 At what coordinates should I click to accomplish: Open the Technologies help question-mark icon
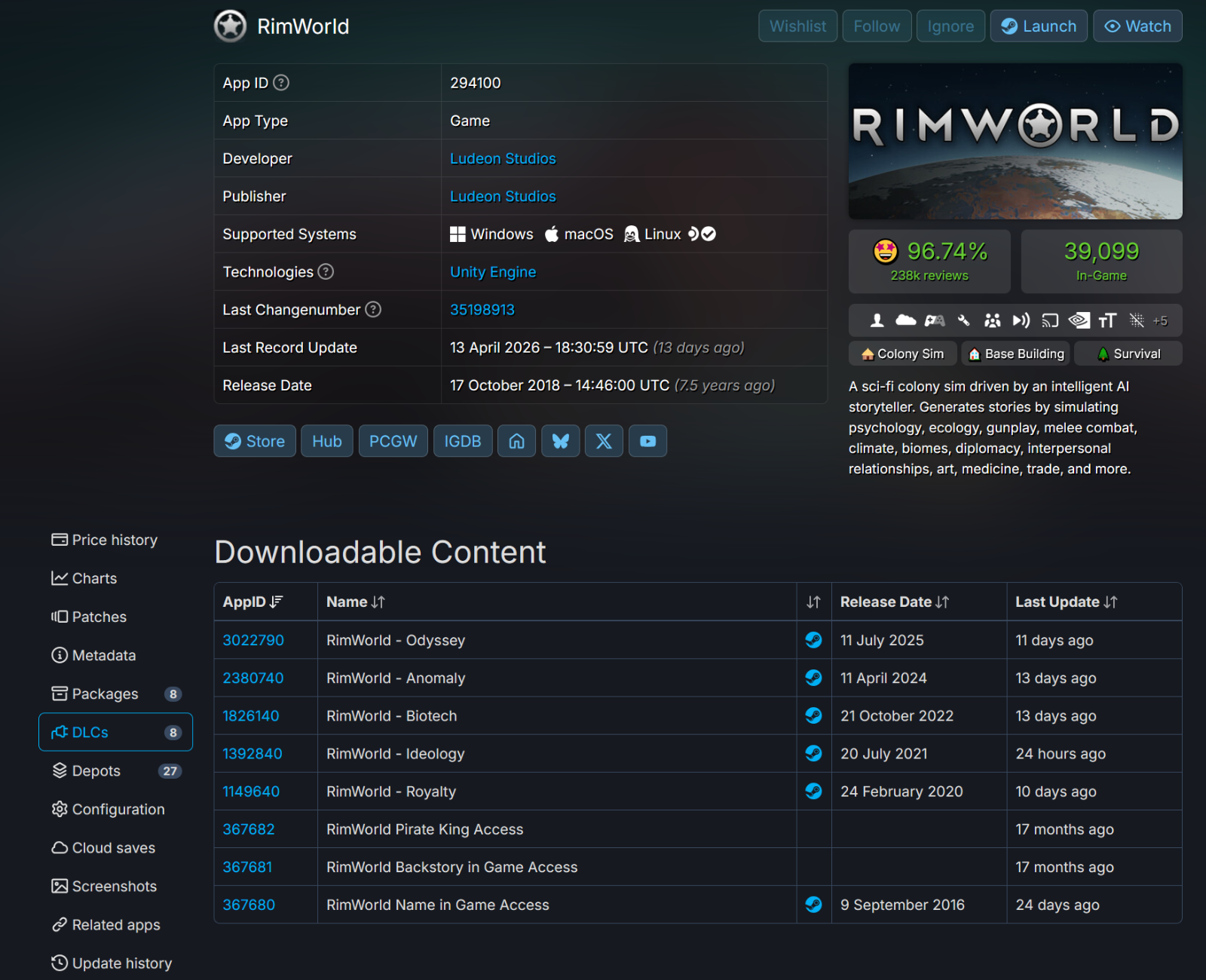(x=326, y=271)
